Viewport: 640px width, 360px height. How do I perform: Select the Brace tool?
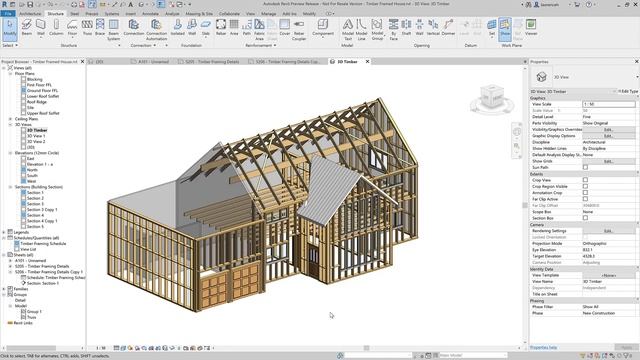pyautogui.click(x=100, y=27)
